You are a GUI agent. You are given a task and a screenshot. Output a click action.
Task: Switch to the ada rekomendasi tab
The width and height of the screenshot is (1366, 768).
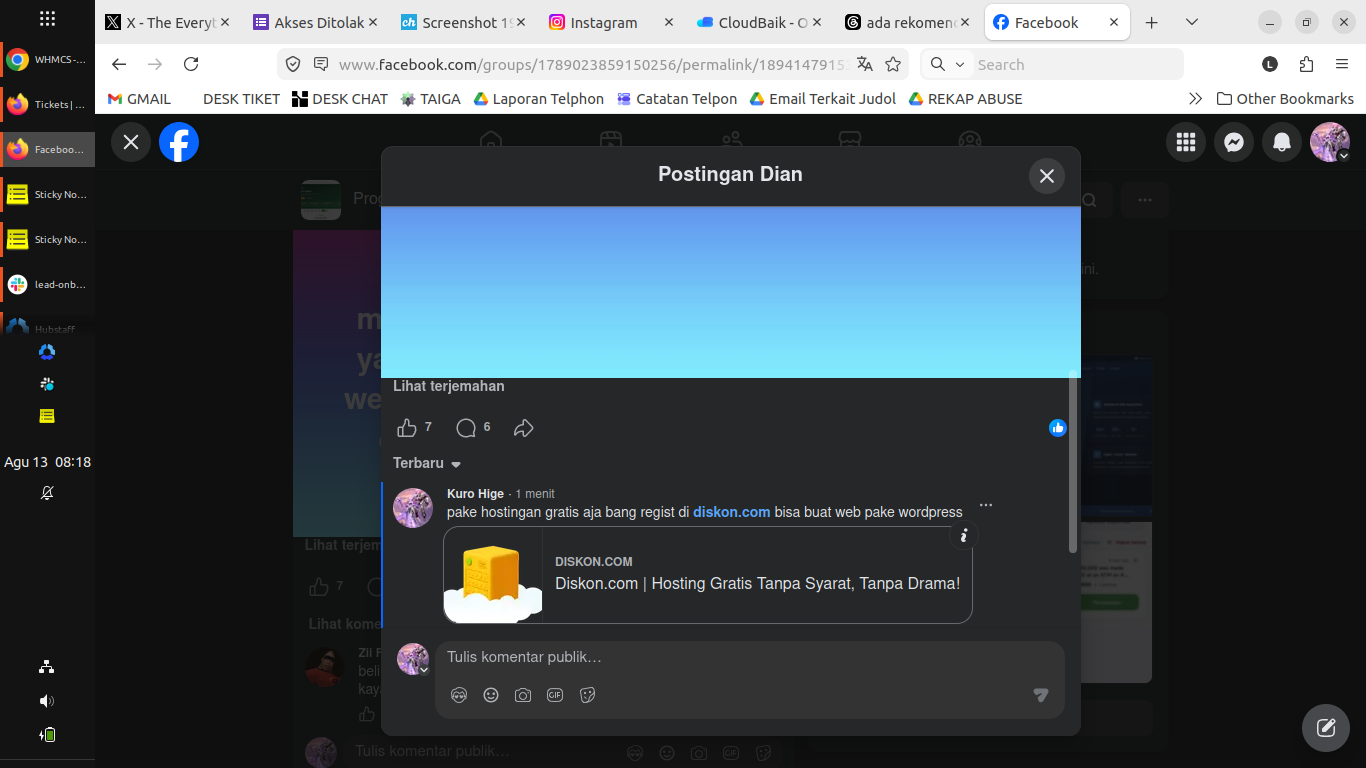pyautogui.click(x=907, y=22)
